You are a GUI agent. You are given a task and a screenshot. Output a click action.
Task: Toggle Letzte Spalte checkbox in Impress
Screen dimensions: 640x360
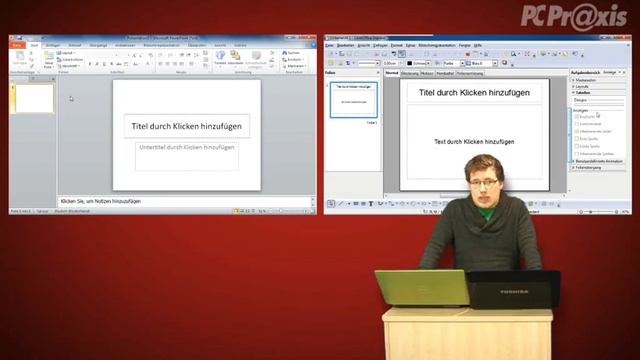(577, 146)
